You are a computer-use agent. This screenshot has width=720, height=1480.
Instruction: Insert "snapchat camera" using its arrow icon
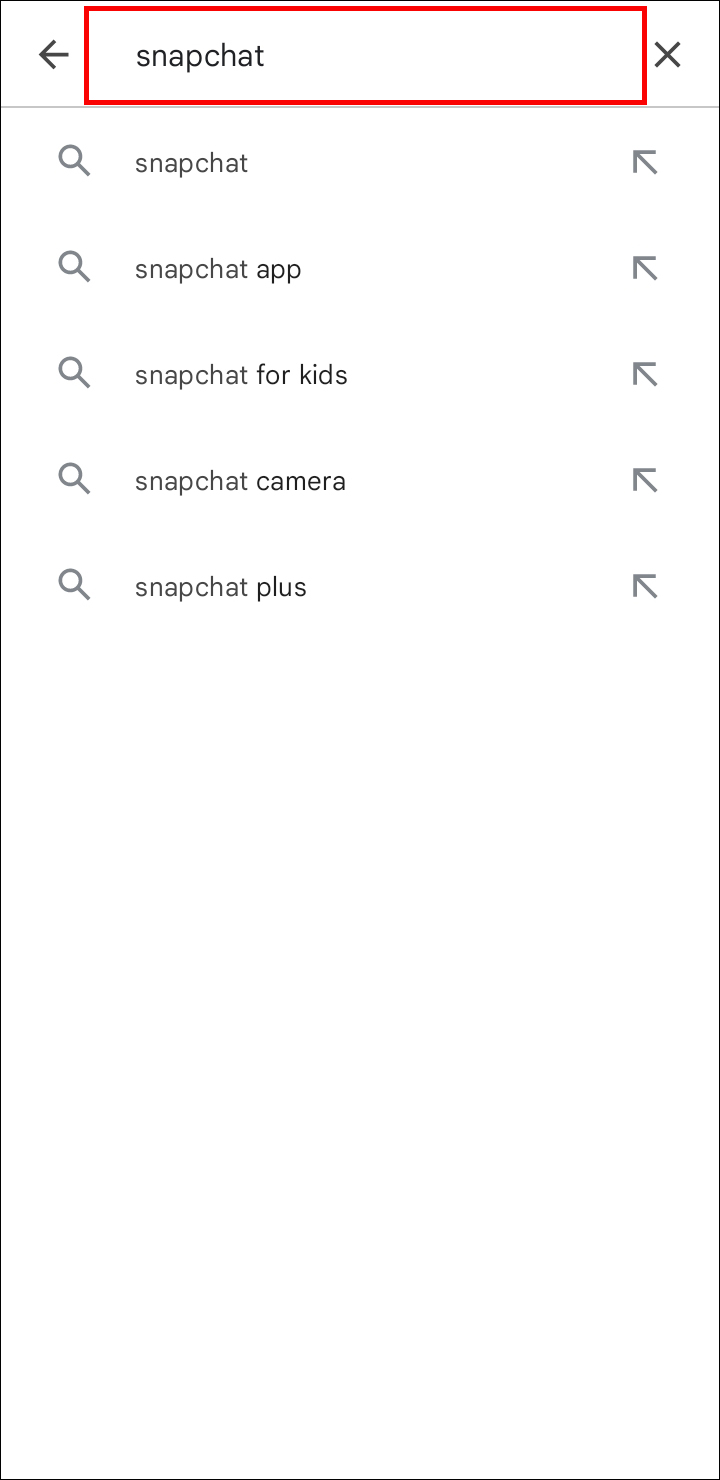[x=645, y=480]
